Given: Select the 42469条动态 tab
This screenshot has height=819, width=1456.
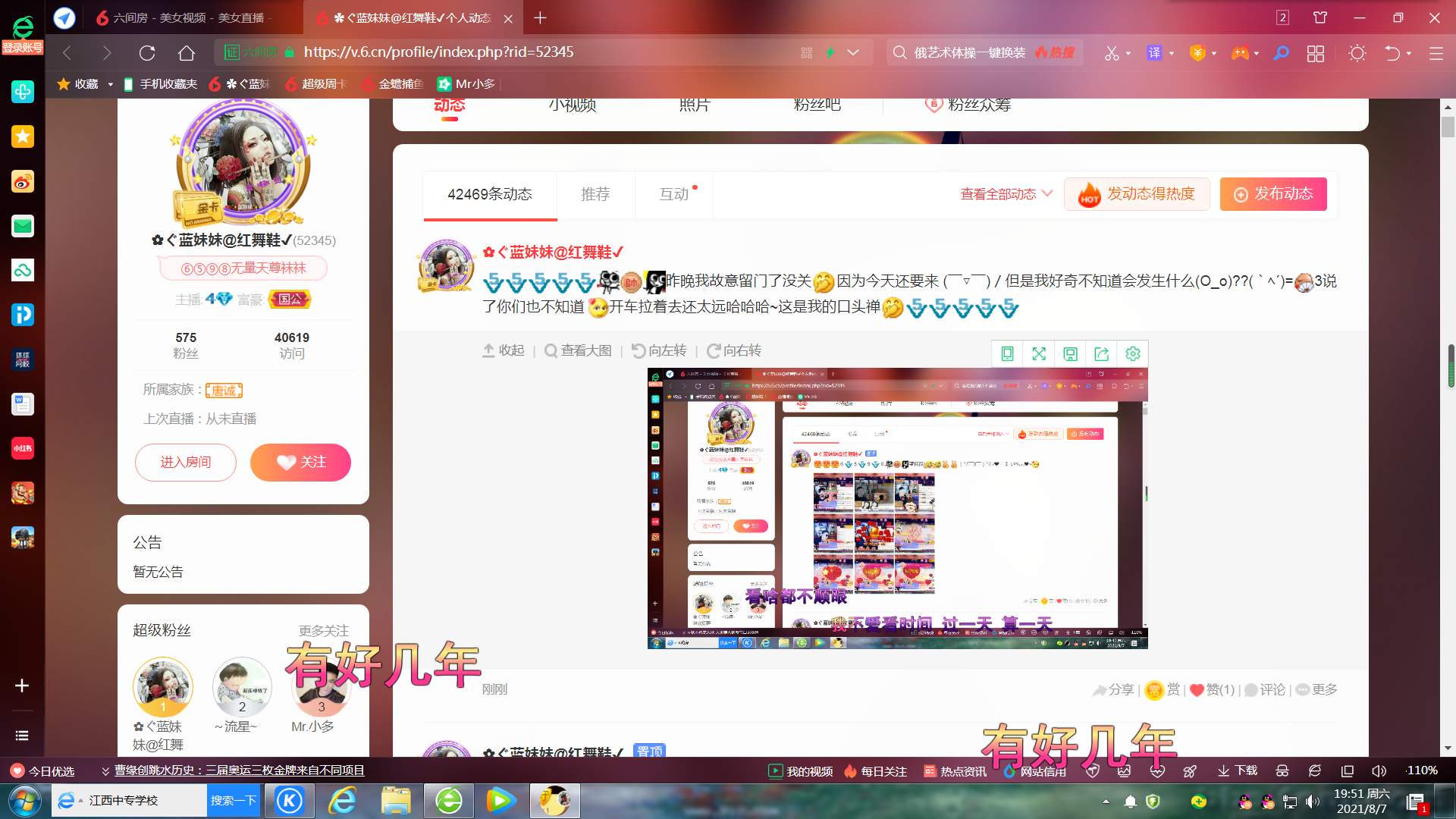Looking at the screenshot, I should pos(490,195).
